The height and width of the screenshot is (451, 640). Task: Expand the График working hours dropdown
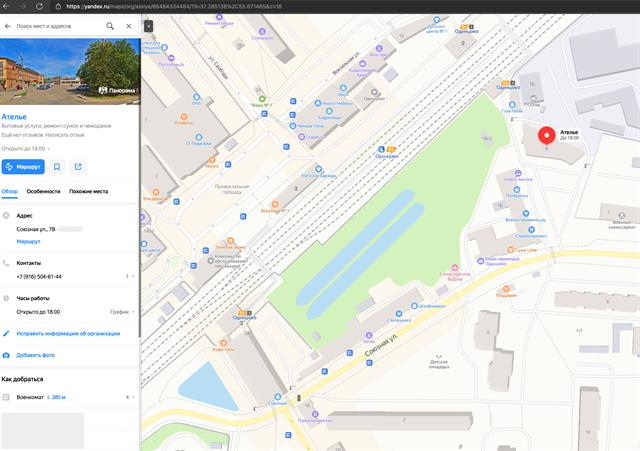(x=122, y=312)
